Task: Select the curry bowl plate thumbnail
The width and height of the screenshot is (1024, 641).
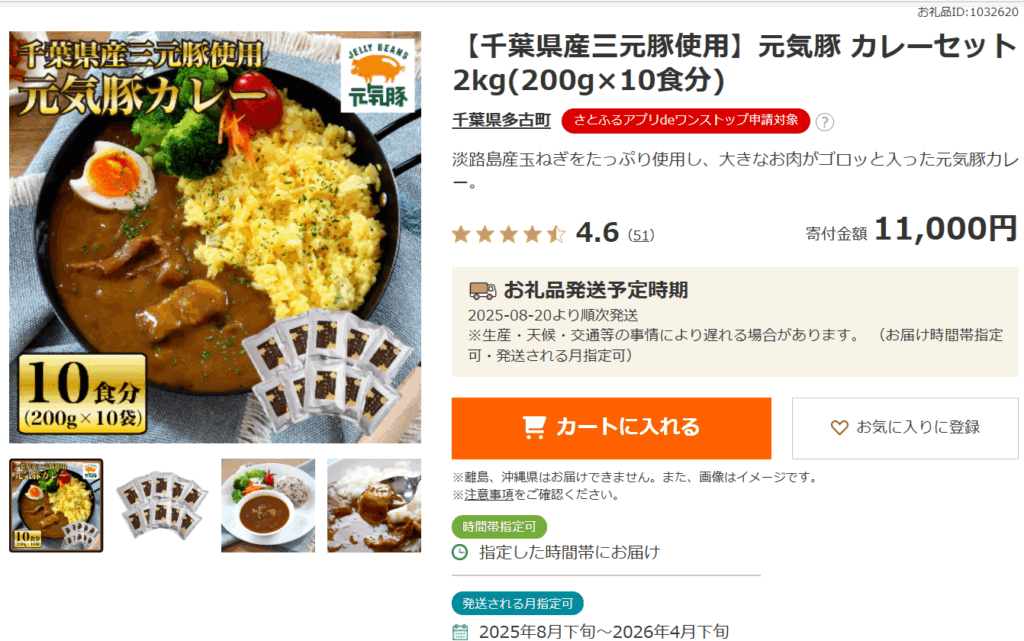Action: point(268,505)
